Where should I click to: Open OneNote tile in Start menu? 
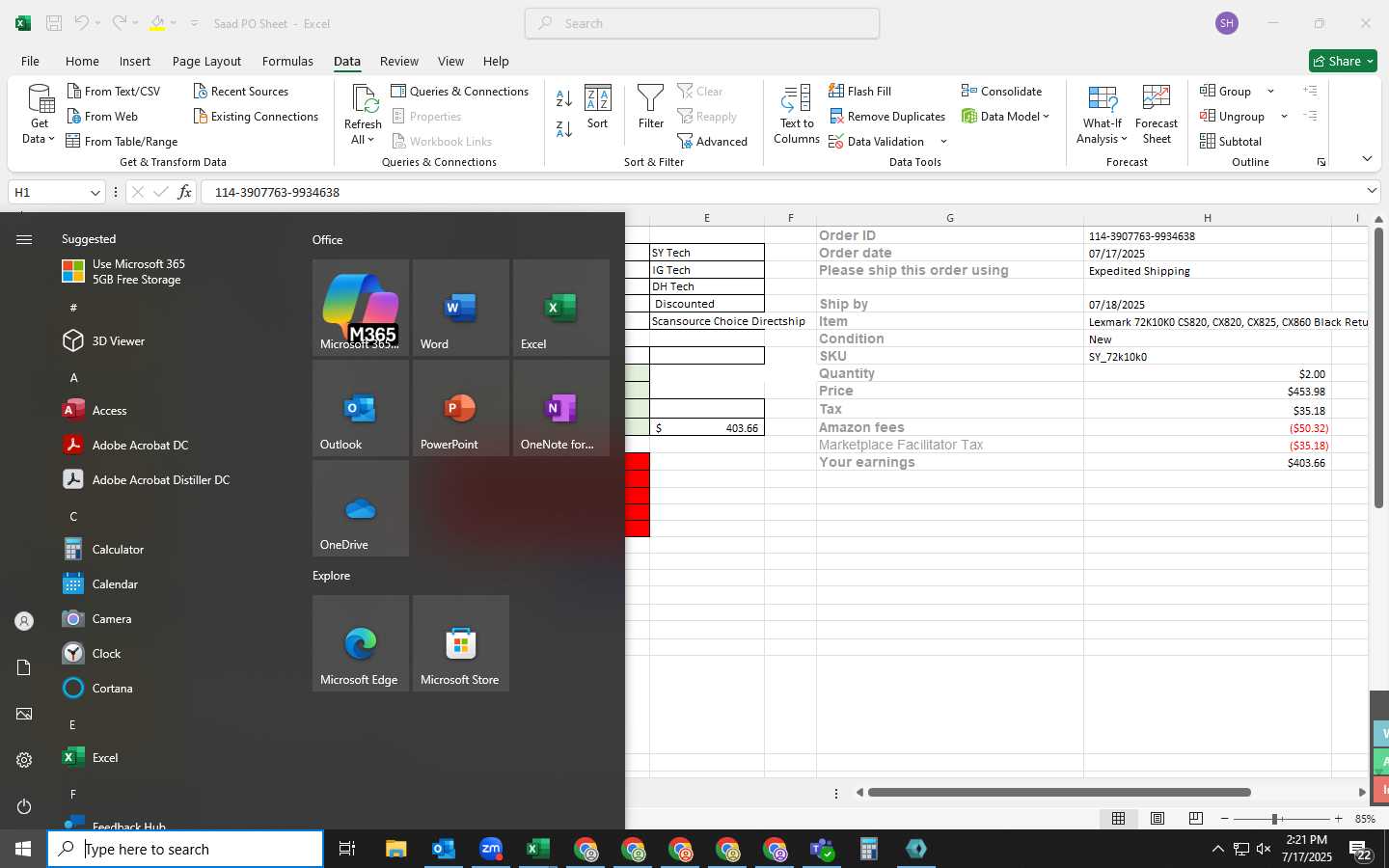pyautogui.click(x=559, y=408)
